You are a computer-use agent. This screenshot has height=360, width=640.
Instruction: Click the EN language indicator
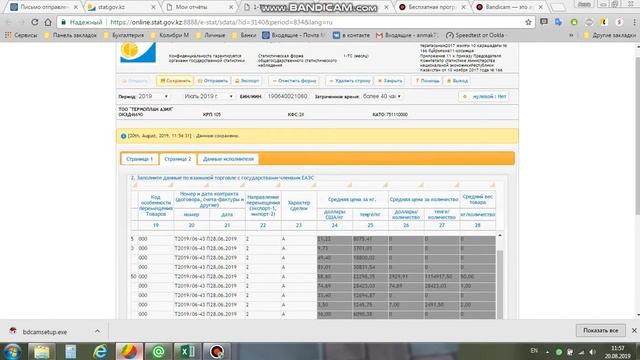pyautogui.click(x=534, y=351)
